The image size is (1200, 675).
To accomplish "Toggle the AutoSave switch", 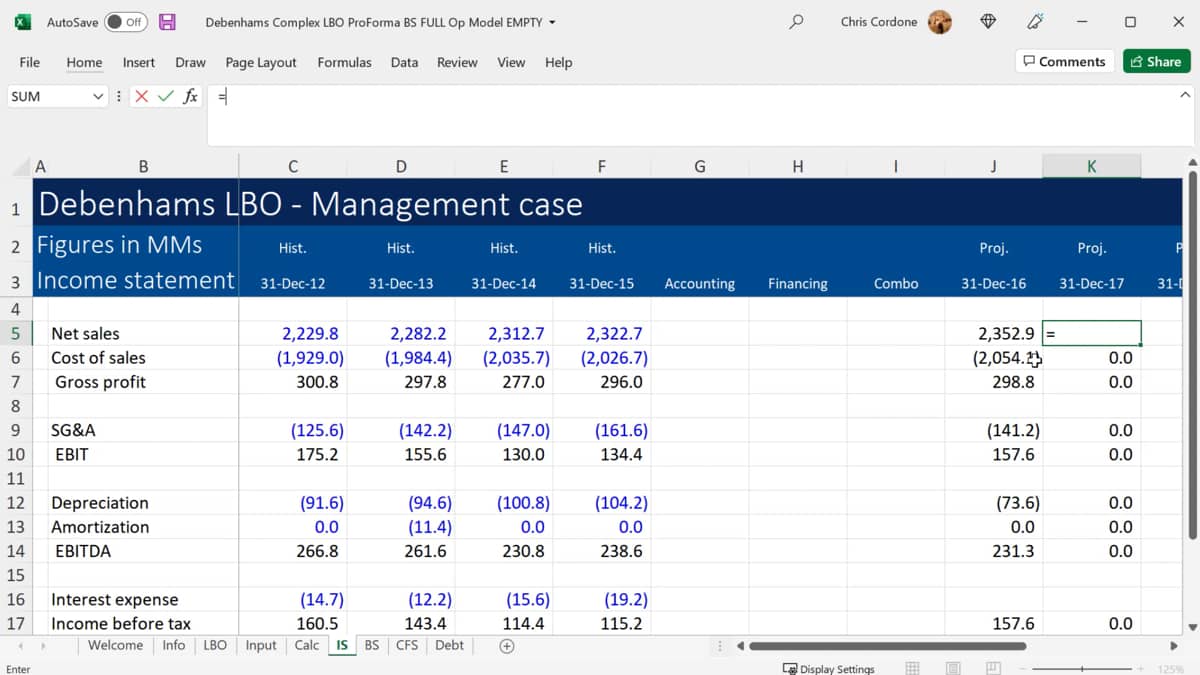I will point(125,22).
